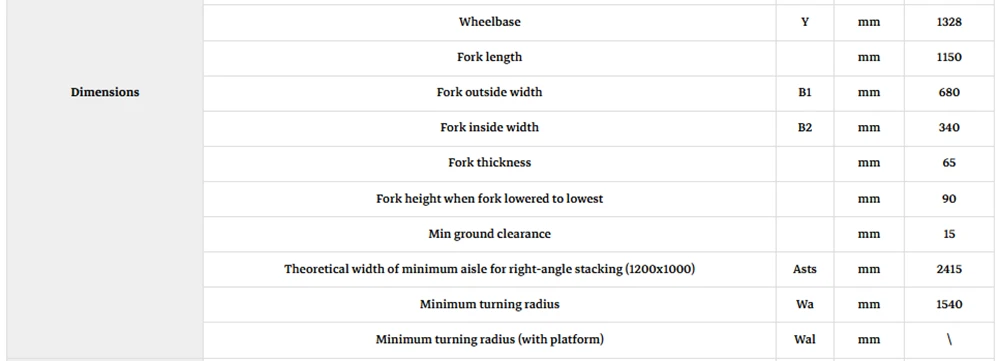
Task: Select the Fork inside width label
Action: coord(489,127)
